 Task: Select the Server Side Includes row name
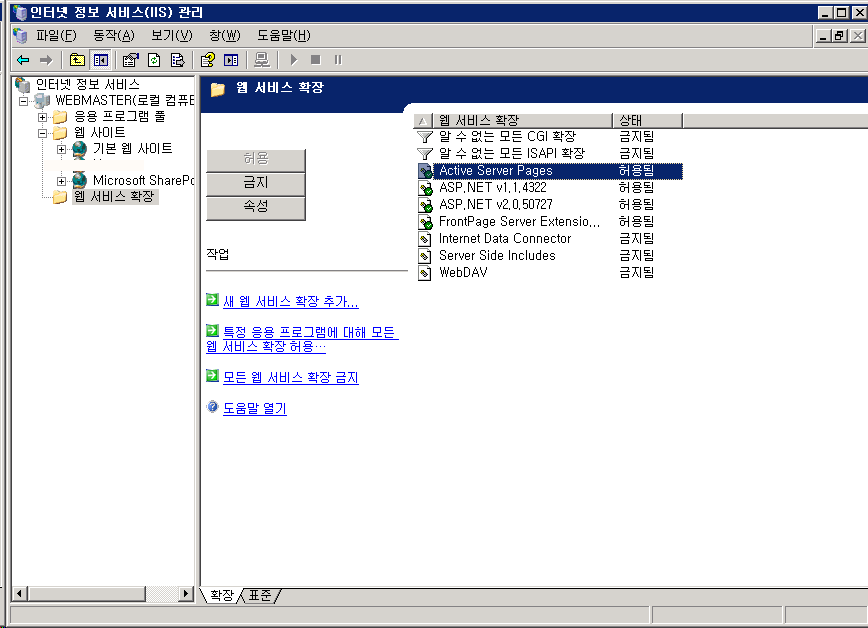(497, 256)
